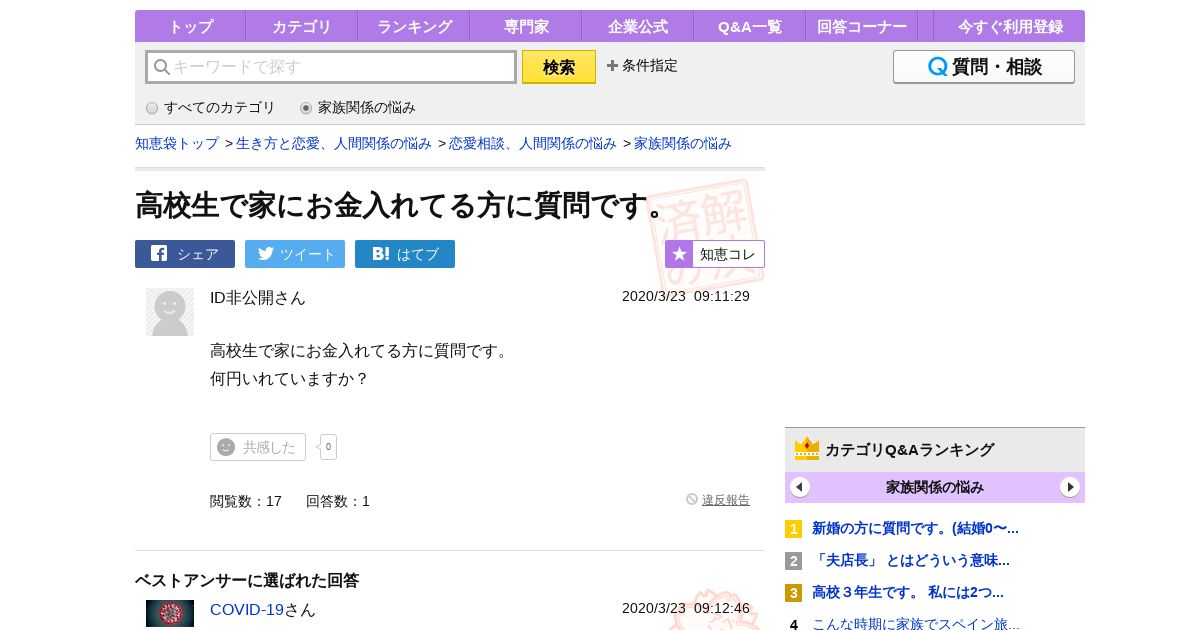The width and height of the screenshot is (1200, 630).
Task: Click ベストアンサーに選ばれた回答 heading
Action: [x=247, y=580]
